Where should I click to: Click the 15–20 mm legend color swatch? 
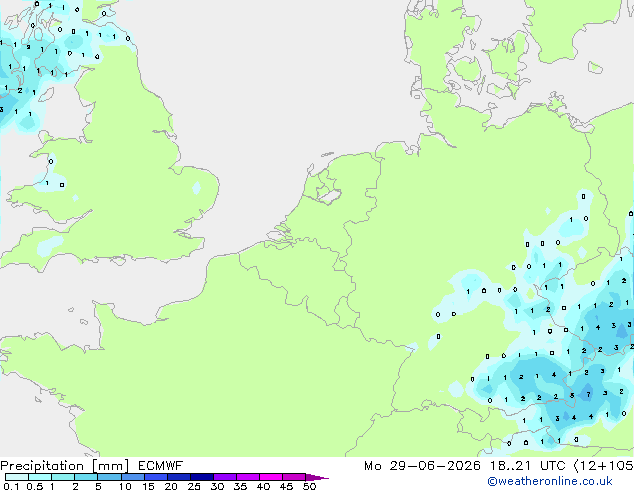[156, 477]
